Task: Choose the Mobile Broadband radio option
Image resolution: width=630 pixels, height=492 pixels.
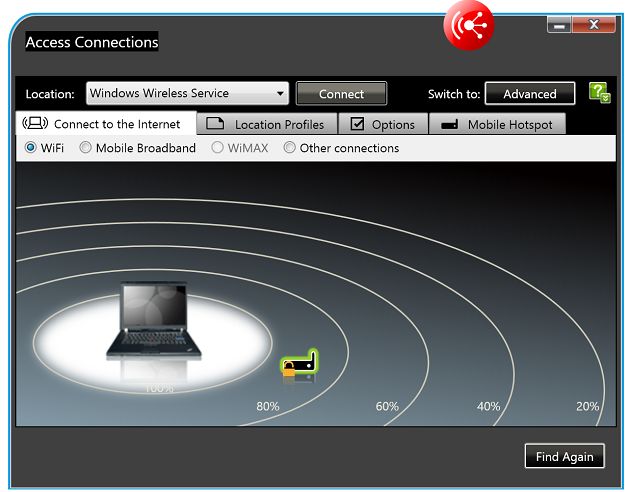Action: pos(85,147)
